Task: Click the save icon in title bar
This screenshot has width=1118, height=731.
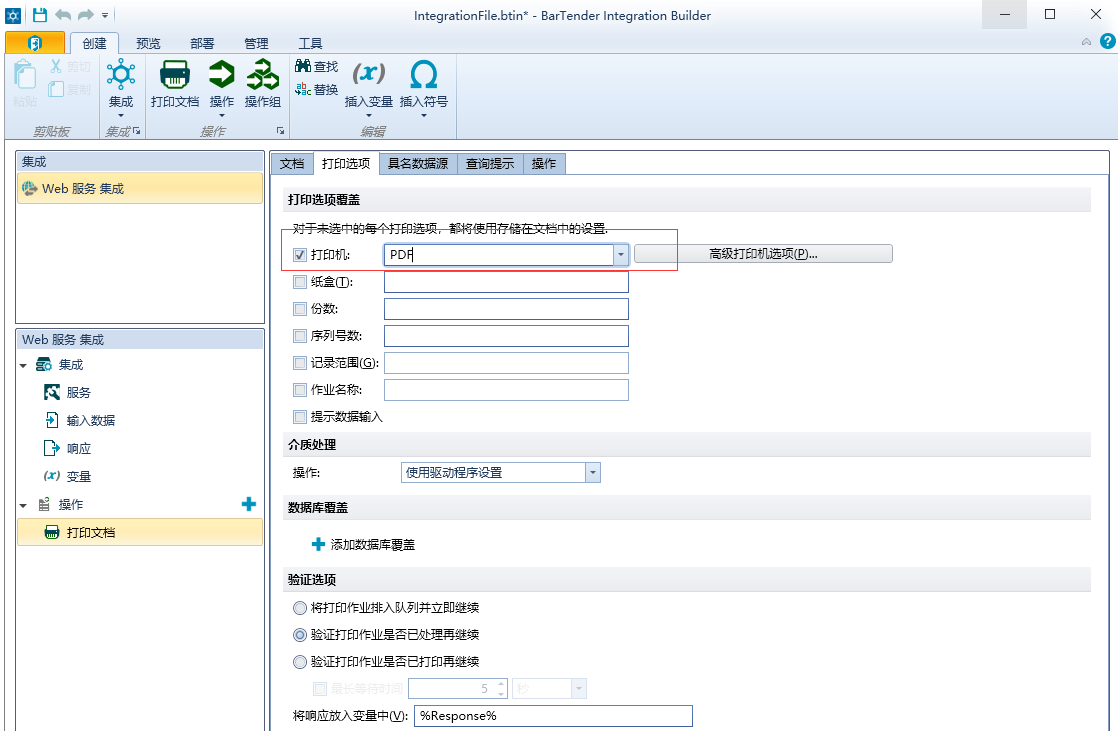Action: point(40,15)
